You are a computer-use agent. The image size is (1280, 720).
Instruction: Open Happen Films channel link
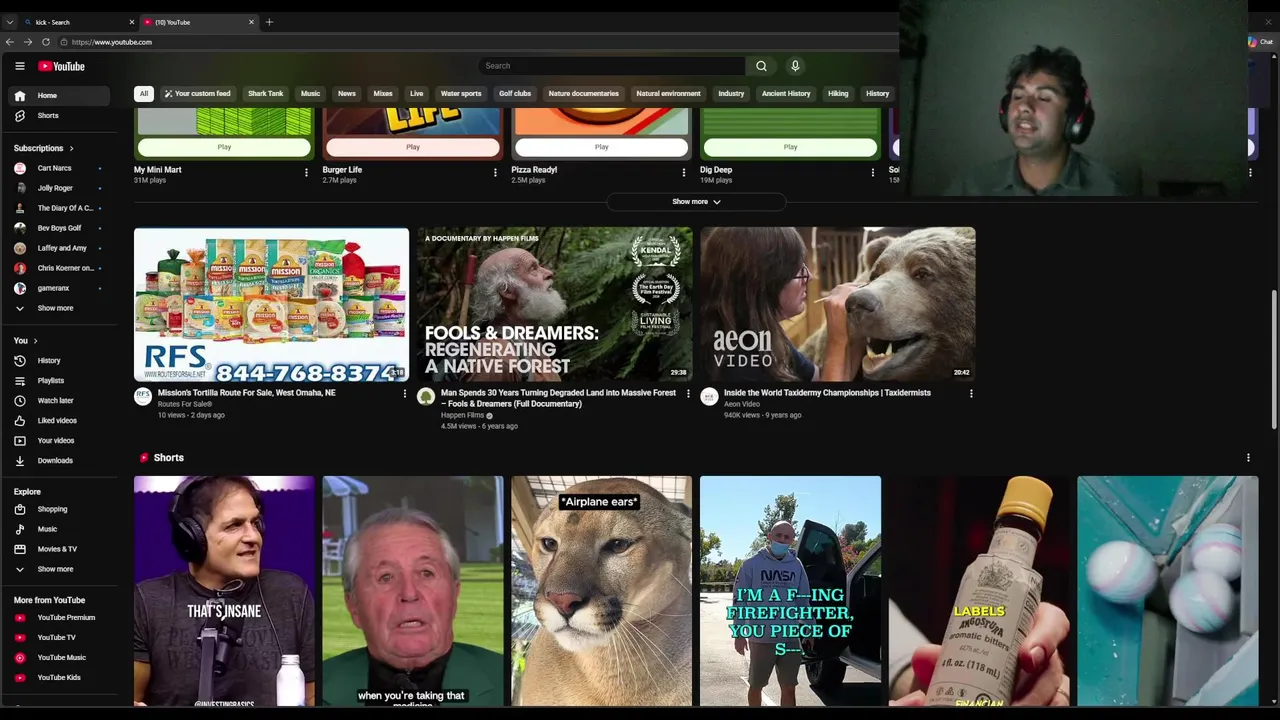(462, 415)
